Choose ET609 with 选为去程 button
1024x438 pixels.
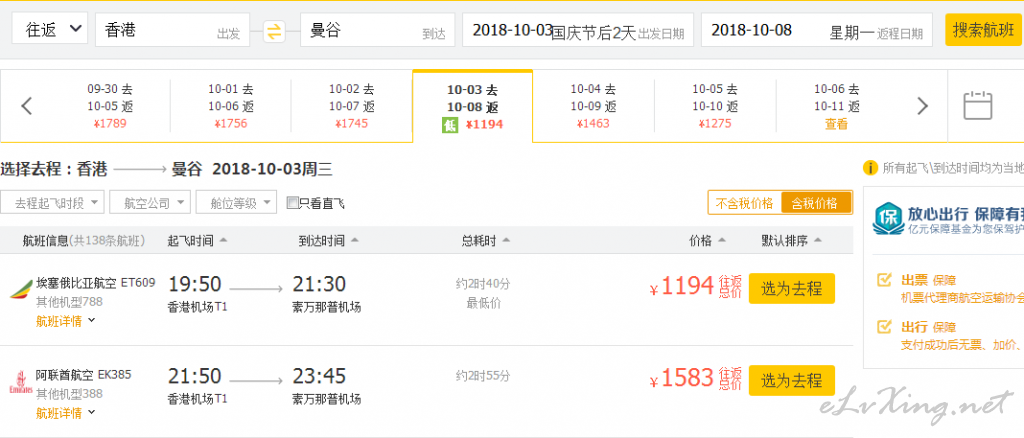pos(792,289)
